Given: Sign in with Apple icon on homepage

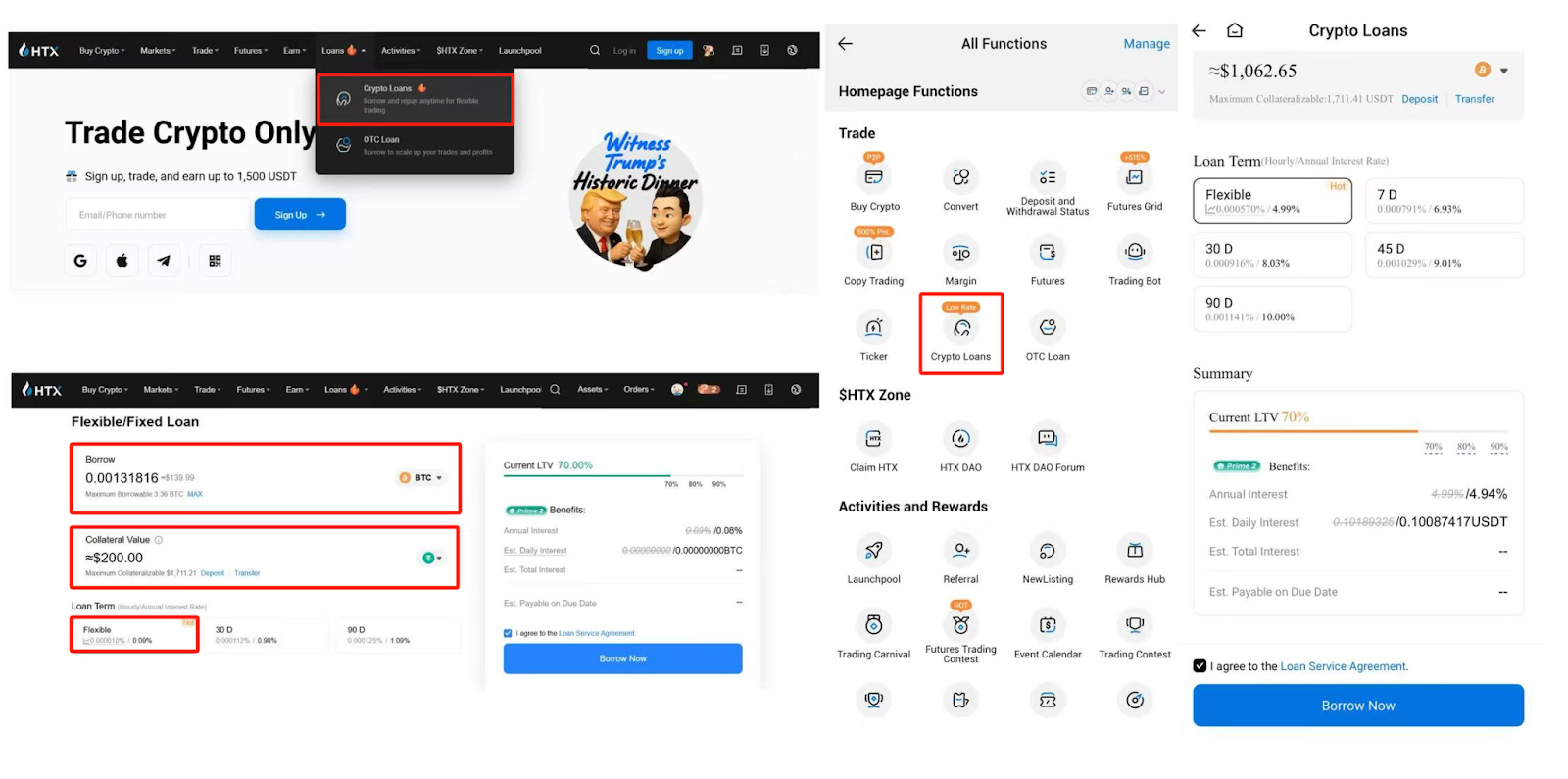Looking at the screenshot, I should tap(122, 261).
